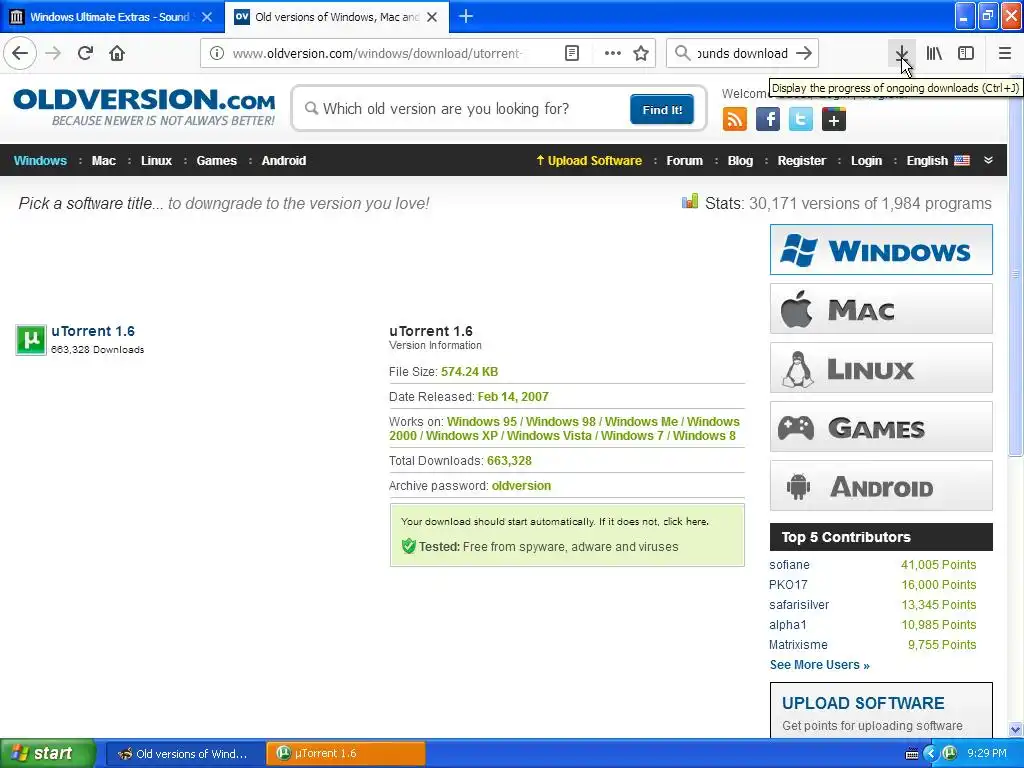
Task: Close the Old versions of Windows tab
Action: pyautogui.click(x=432, y=17)
